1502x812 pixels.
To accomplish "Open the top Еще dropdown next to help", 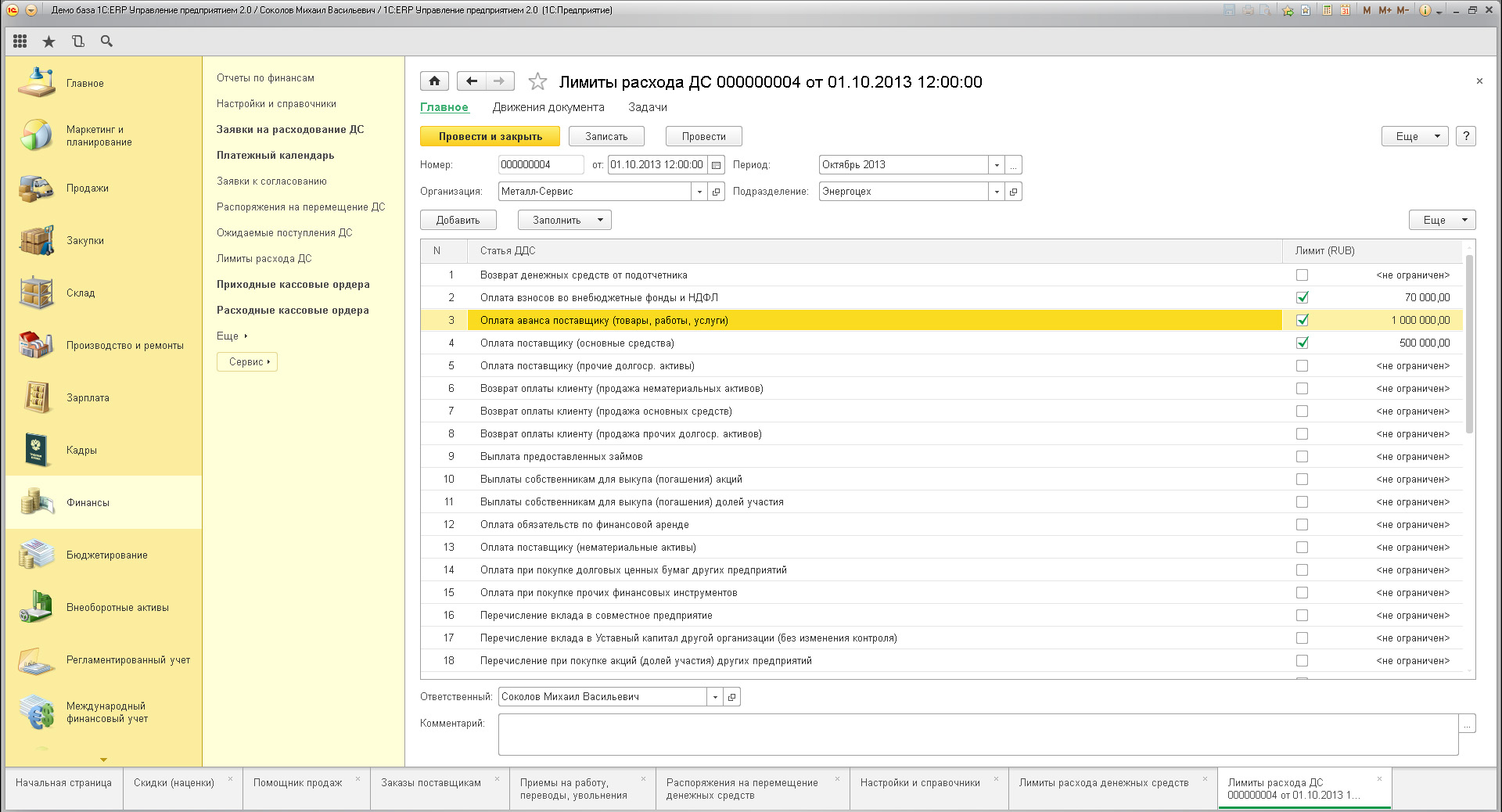I will [x=1415, y=136].
